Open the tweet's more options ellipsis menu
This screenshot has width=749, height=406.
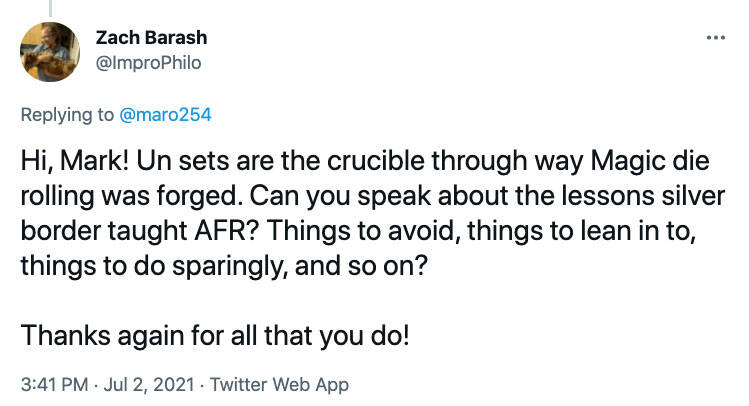[714, 38]
